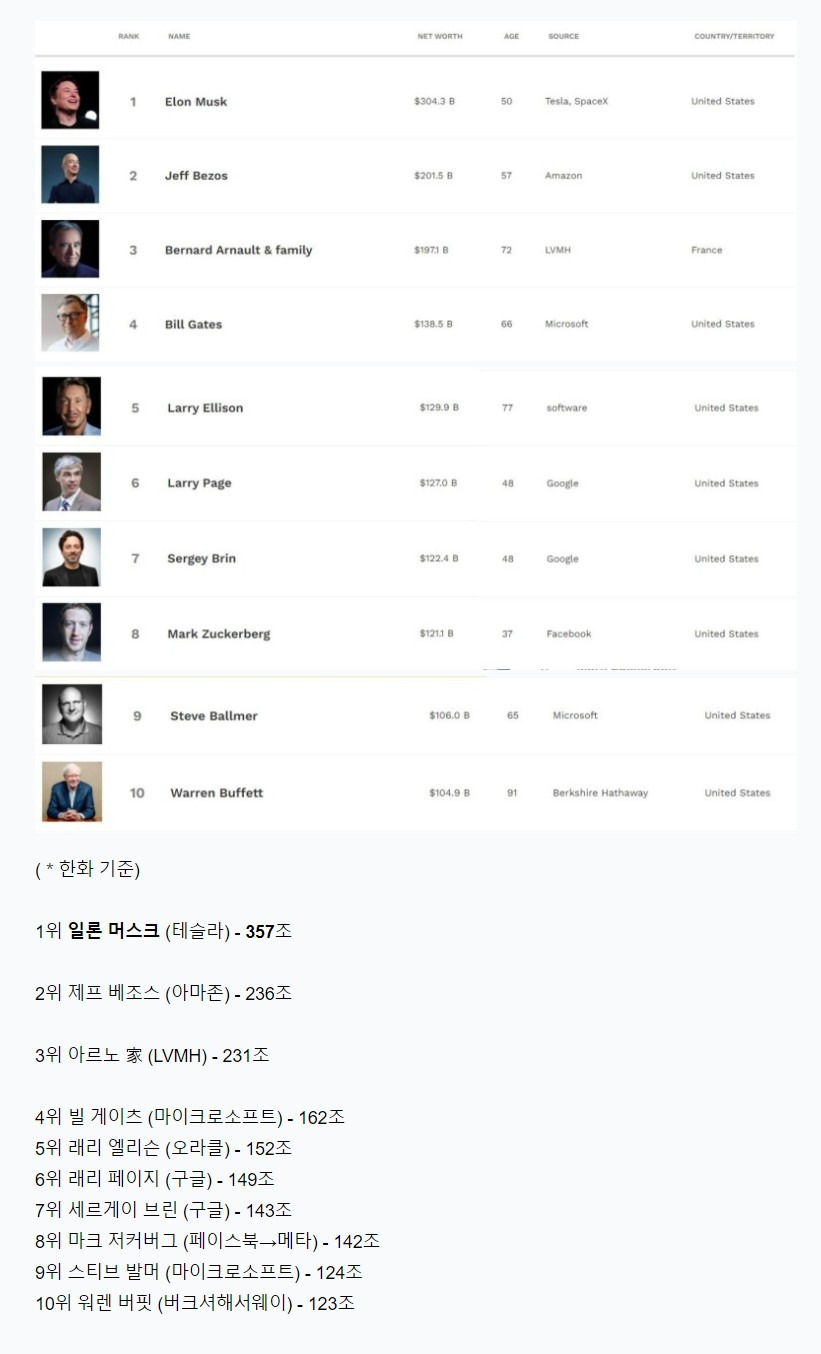This screenshot has height=1354, width=821.
Task: Select the black-and-white photo in rank 9 row
Action: coord(72,715)
